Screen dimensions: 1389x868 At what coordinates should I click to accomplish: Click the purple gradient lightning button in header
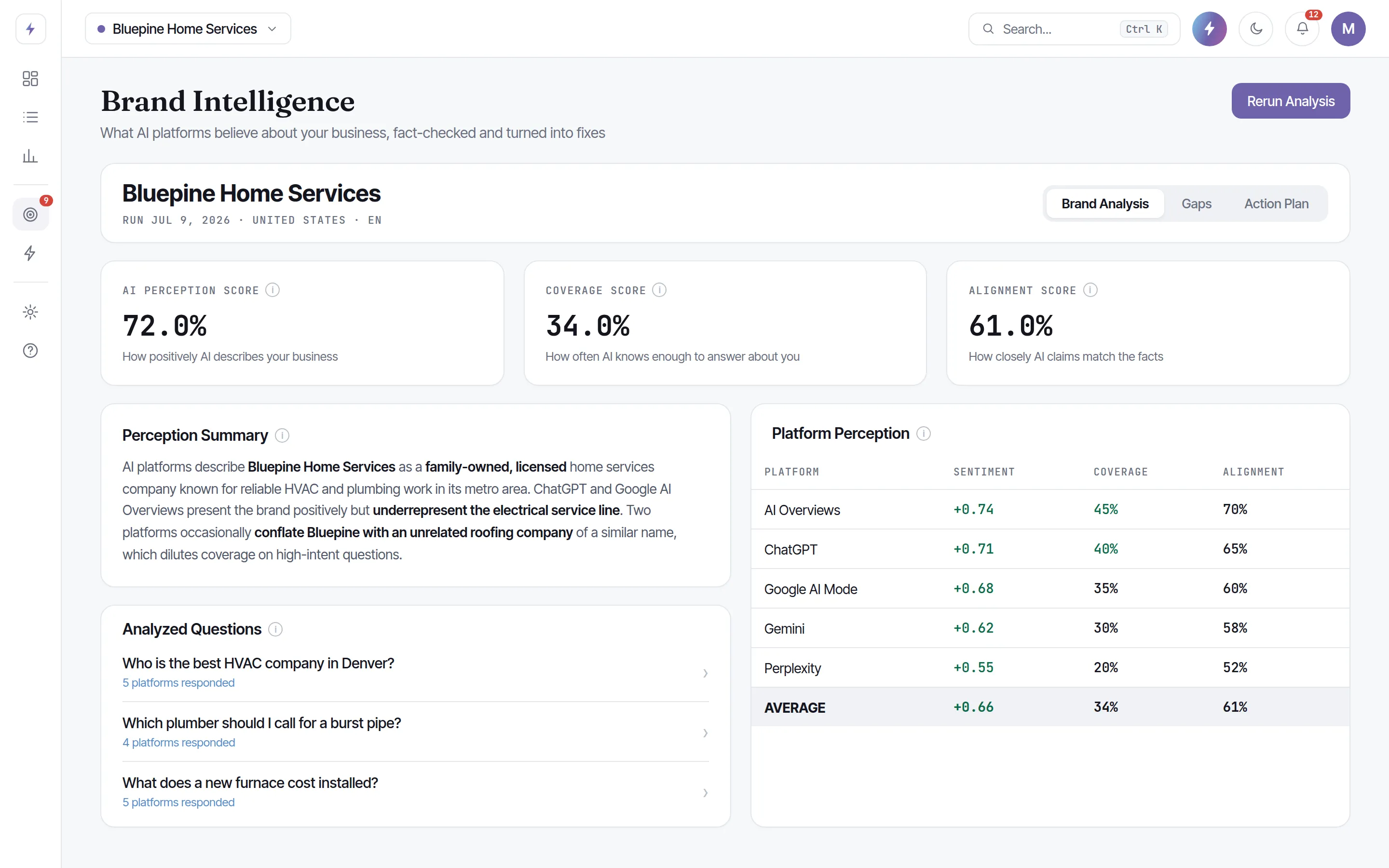1210,29
